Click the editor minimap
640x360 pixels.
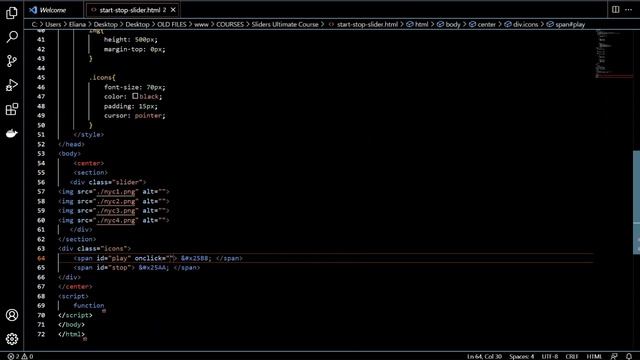coord(613,53)
